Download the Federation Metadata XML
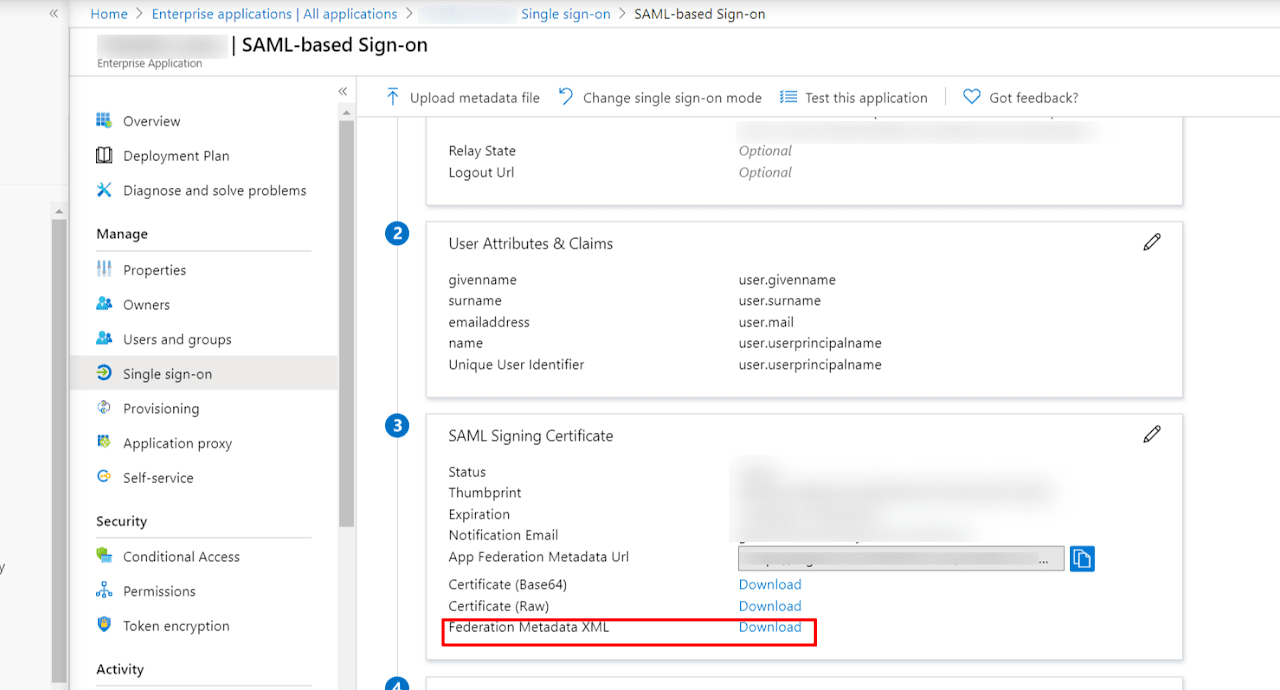 pos(770,627)
